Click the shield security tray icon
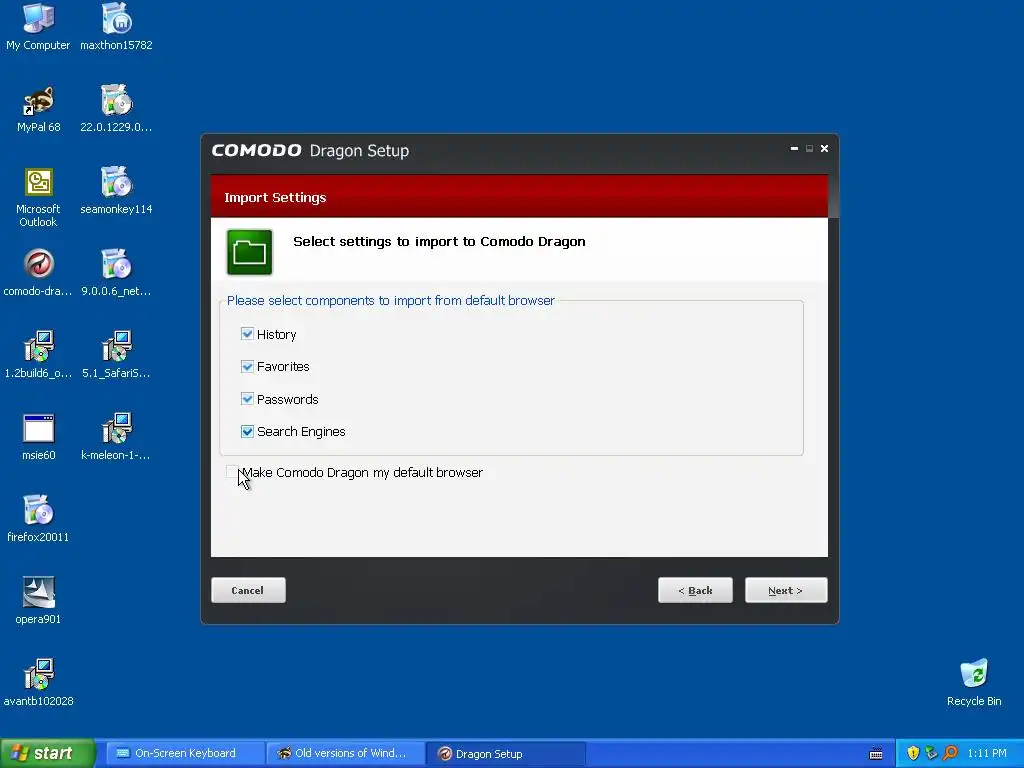Image resolution: width=1024 pixels, height=768 pixels. point(913,753)
